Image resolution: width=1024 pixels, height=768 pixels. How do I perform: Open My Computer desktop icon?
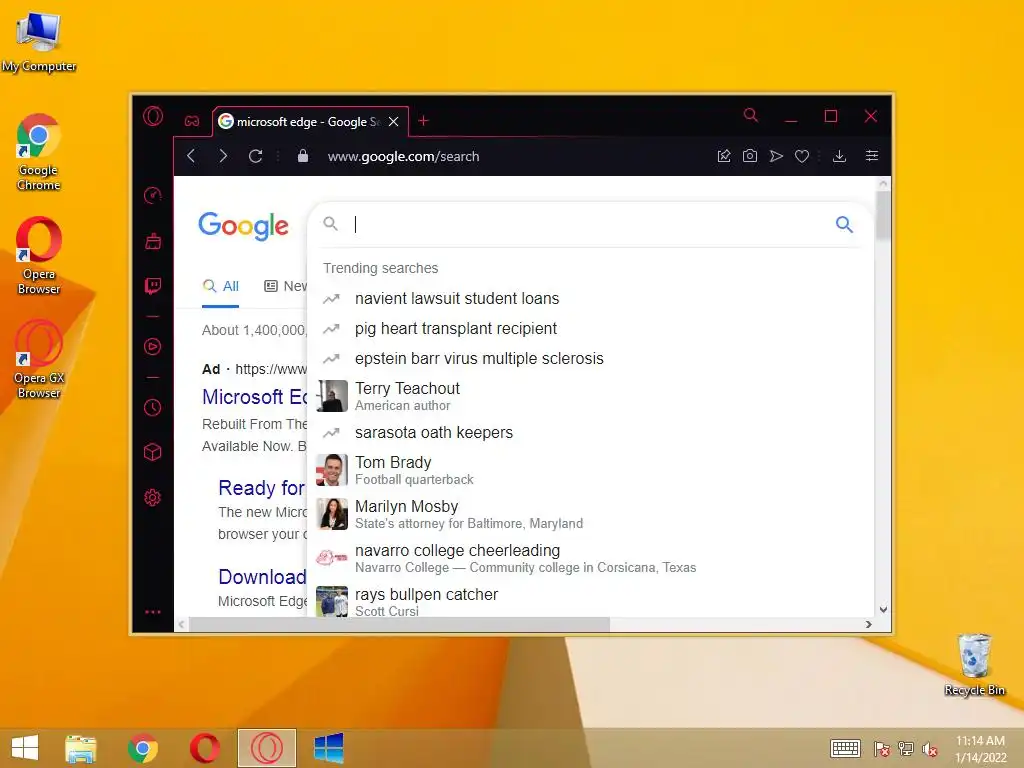pyautogui.click(x=39, y=41)
